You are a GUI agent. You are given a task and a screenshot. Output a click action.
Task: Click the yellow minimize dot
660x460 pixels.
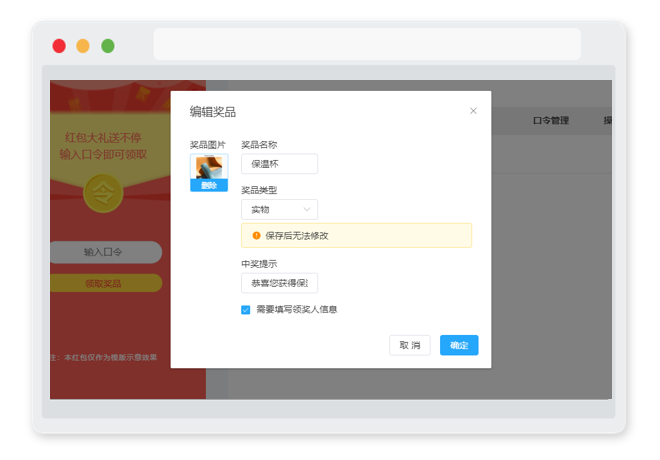click(x=83, y=46)
